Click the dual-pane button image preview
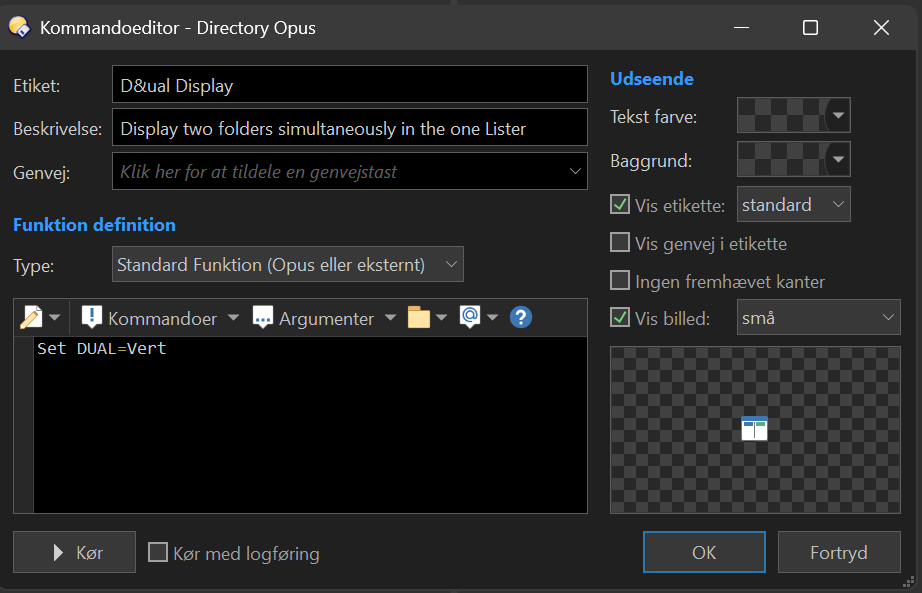Screen dimensions: 922x593 [754, 429]
